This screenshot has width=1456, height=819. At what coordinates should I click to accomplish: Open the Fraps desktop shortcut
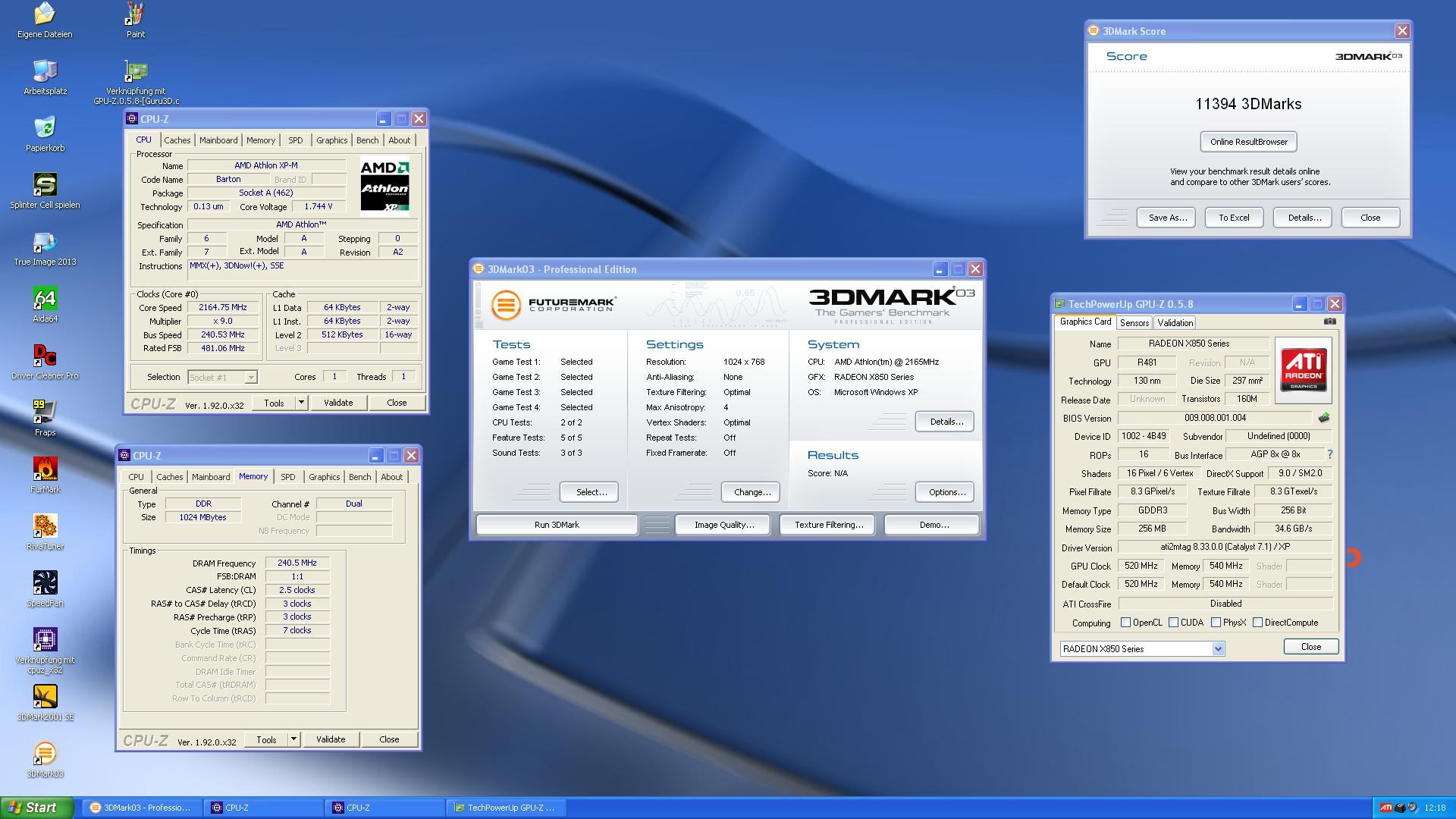point(45,413)
